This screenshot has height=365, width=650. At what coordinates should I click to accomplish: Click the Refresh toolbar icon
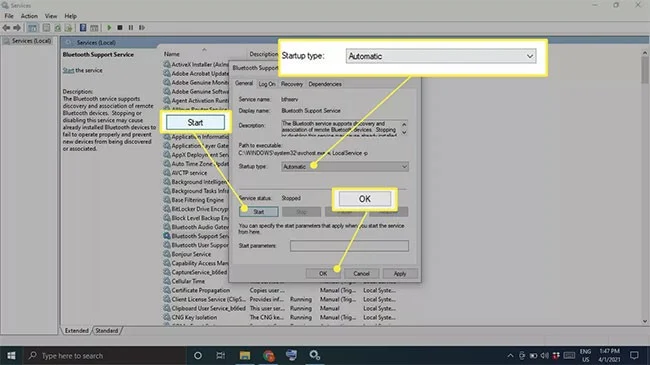58,28
